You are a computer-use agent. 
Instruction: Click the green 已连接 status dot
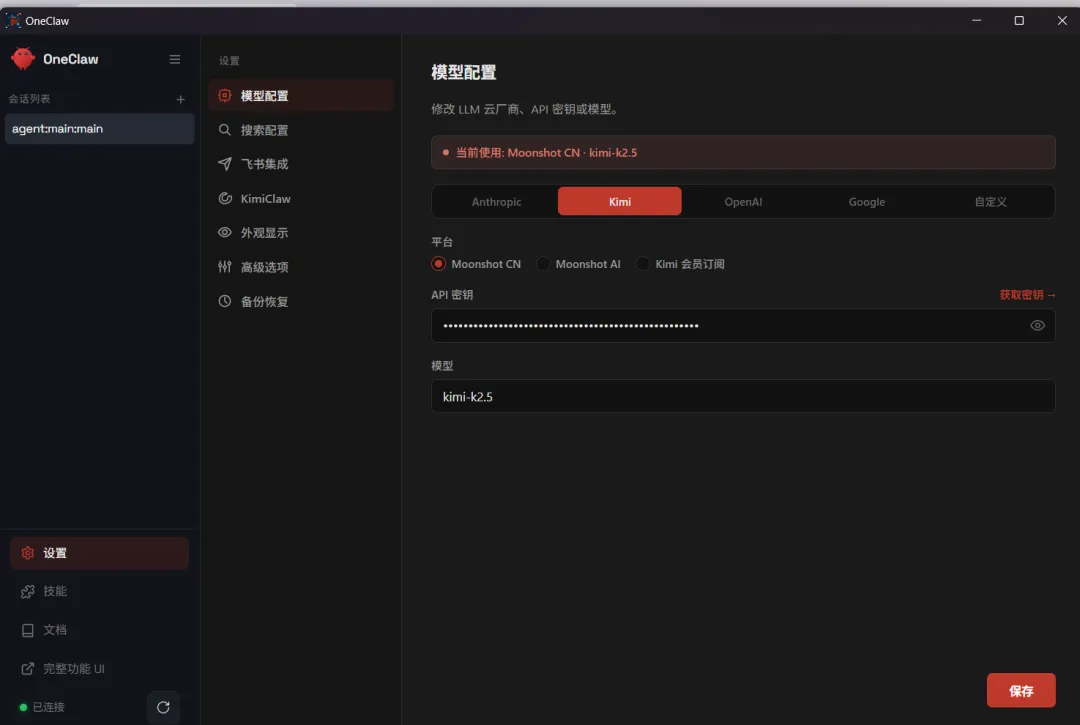pyautogui.click(x=23, y=707)
